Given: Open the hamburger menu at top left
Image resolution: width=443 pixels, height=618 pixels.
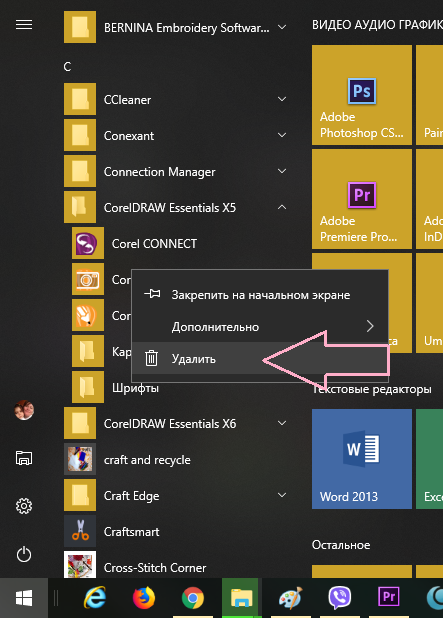Looking at the screenshot, I should (x=24, y=25).
